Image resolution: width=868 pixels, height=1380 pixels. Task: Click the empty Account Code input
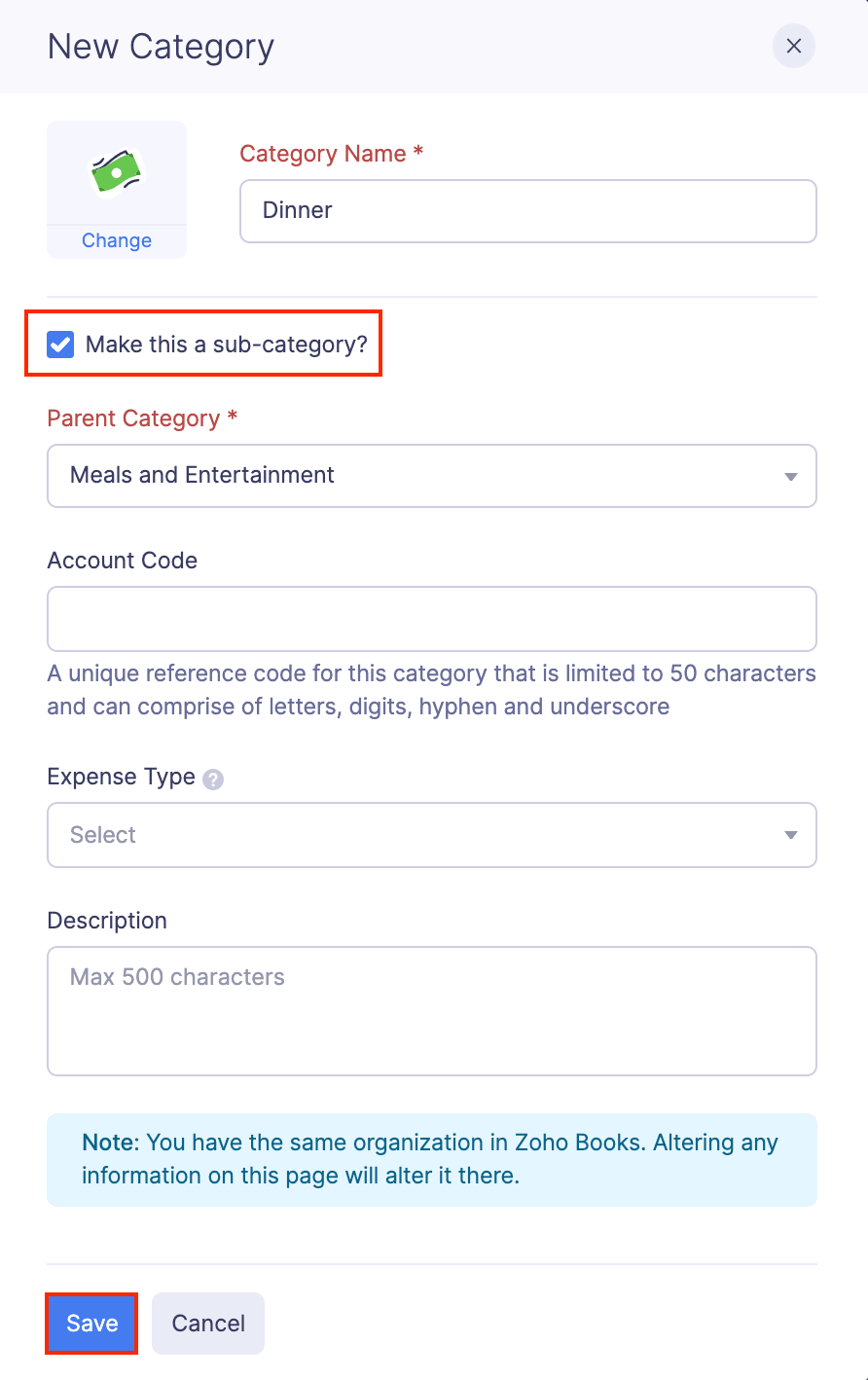point(431,619)
